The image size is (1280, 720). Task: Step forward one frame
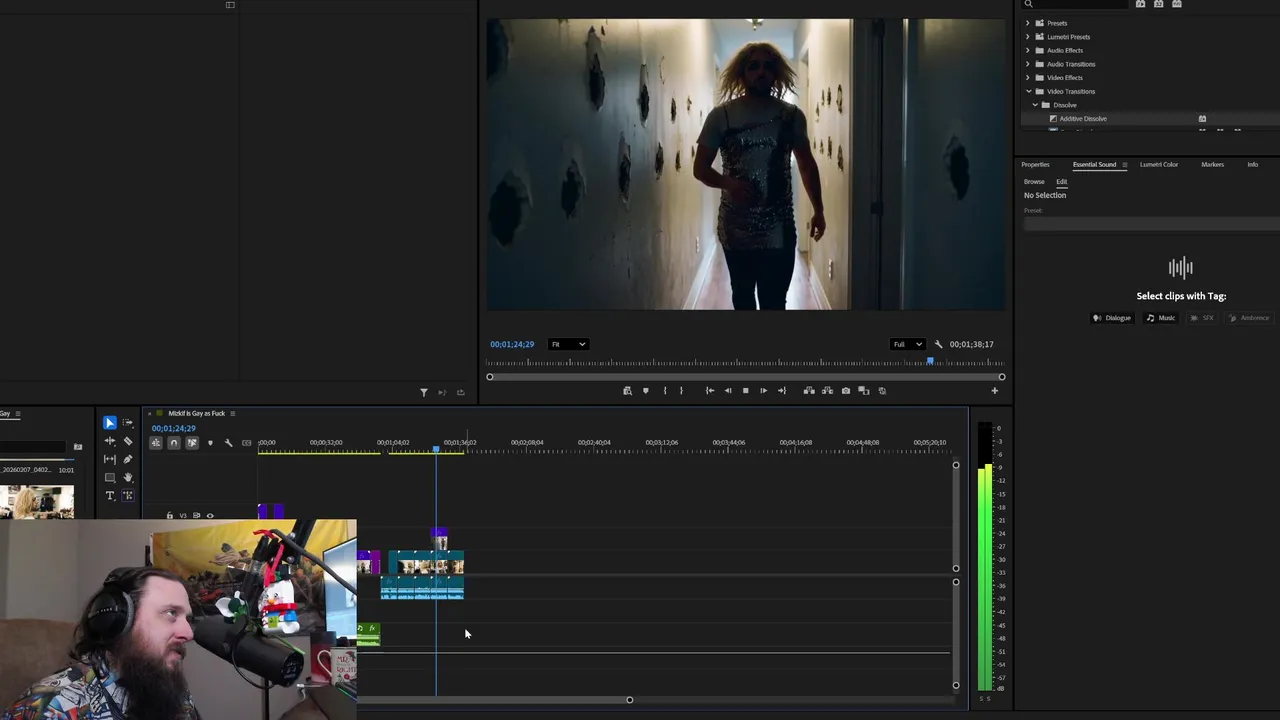pos(763,391)
